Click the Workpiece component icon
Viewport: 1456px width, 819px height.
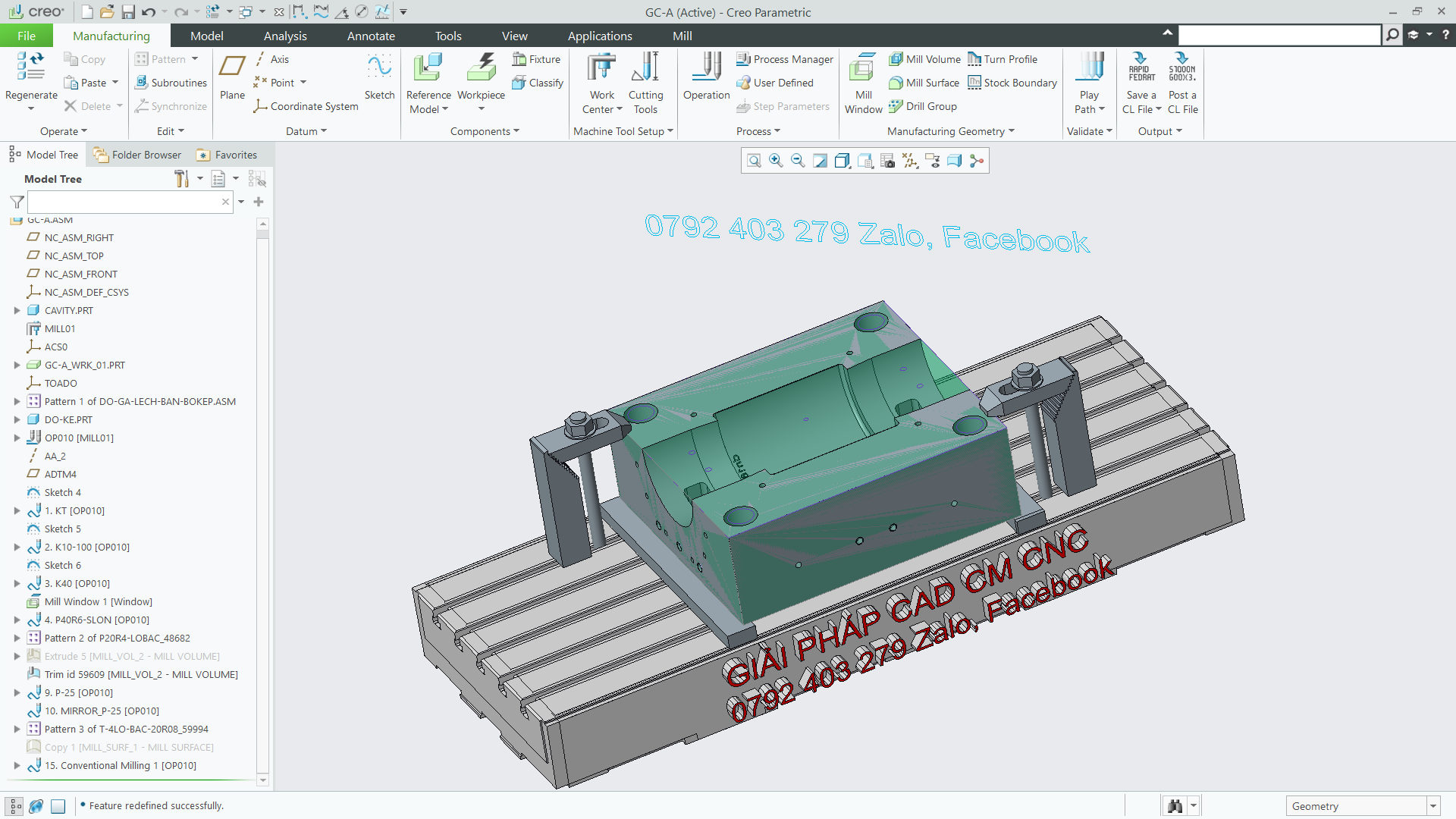coord(481,67)
